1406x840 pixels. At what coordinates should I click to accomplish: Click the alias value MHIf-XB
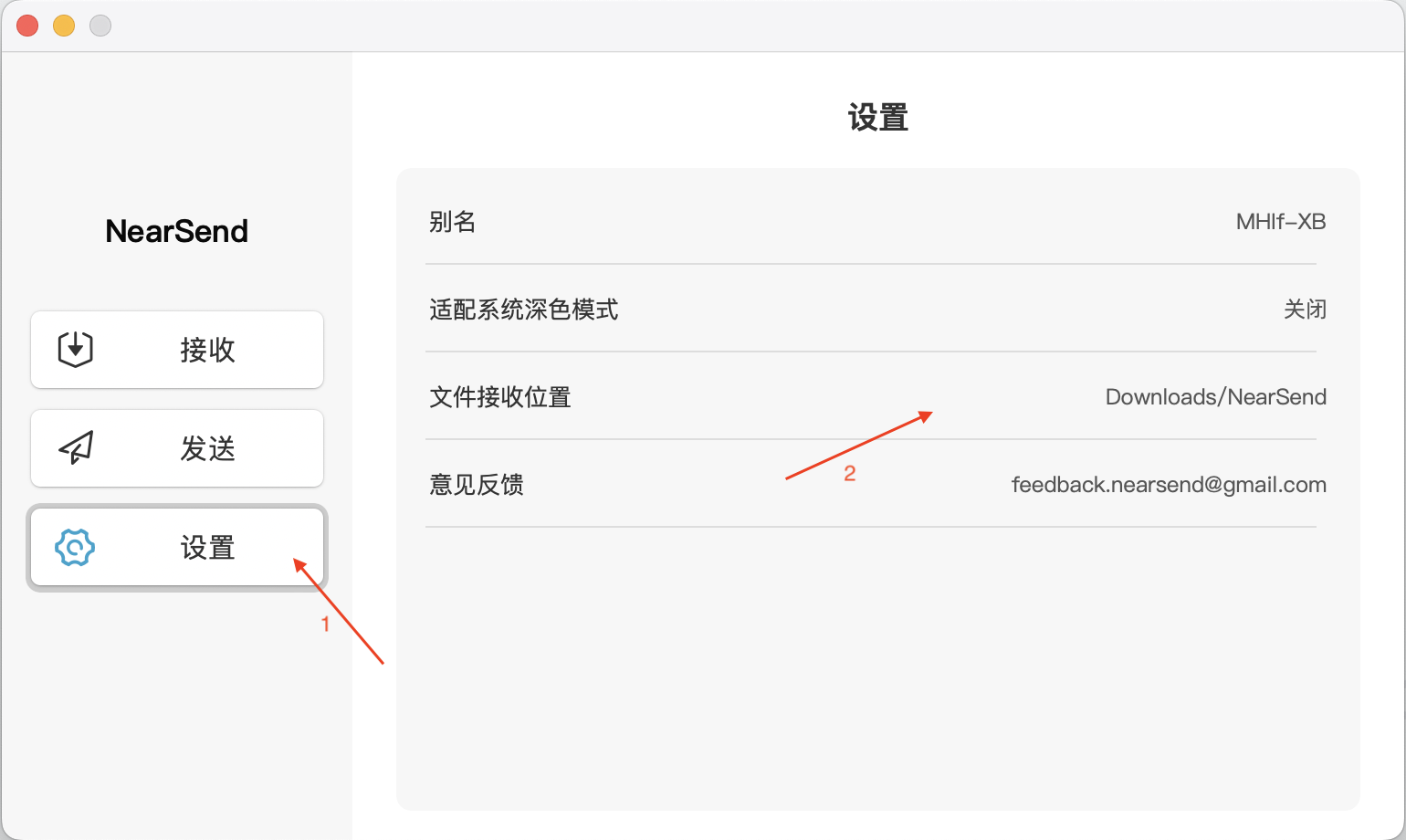point(1280,222)
